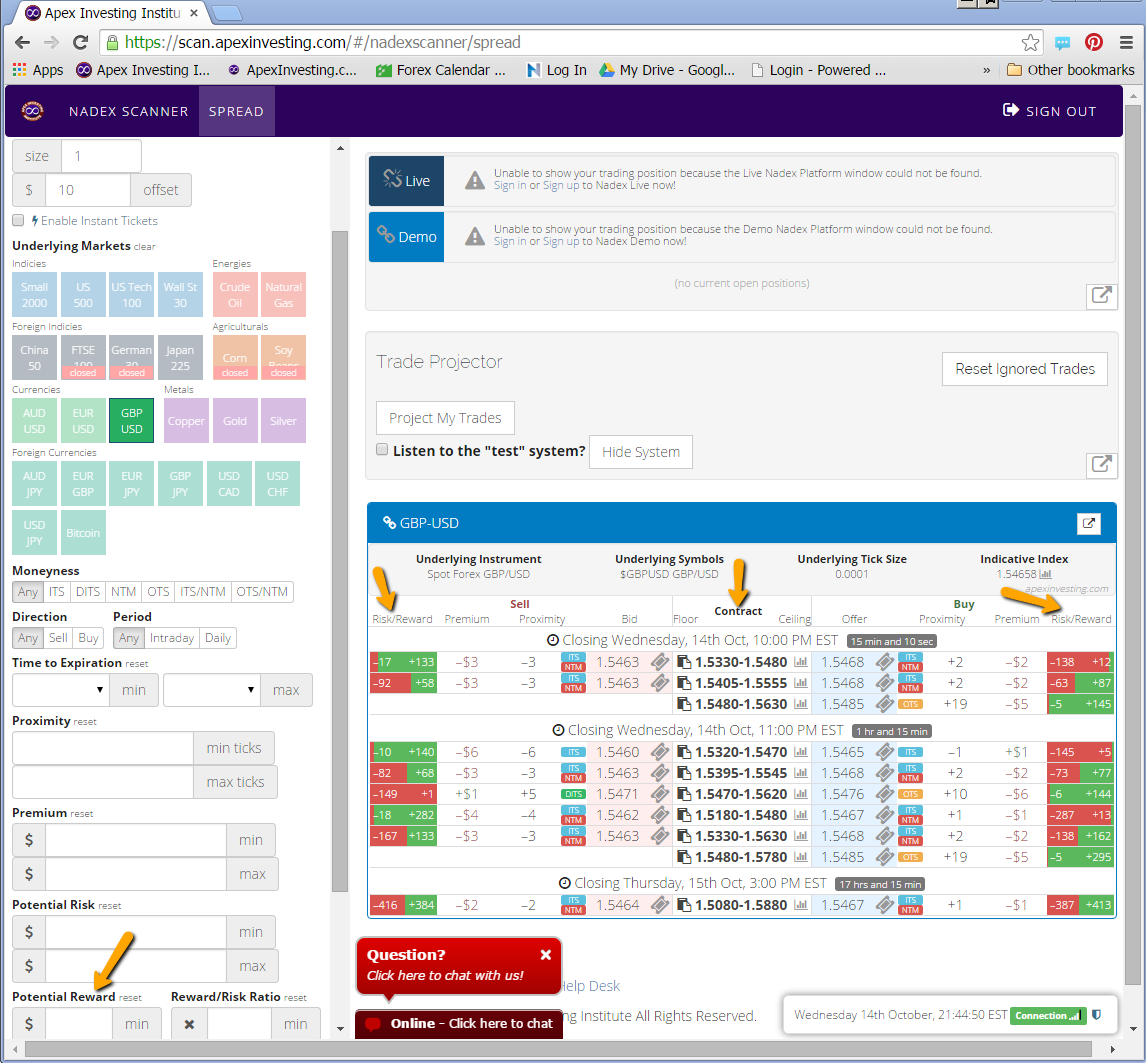This screenshot has height=1063, width=1146.
Task: Click sell ticket icon next to bid 1.5471
Action: coord(659,793)
